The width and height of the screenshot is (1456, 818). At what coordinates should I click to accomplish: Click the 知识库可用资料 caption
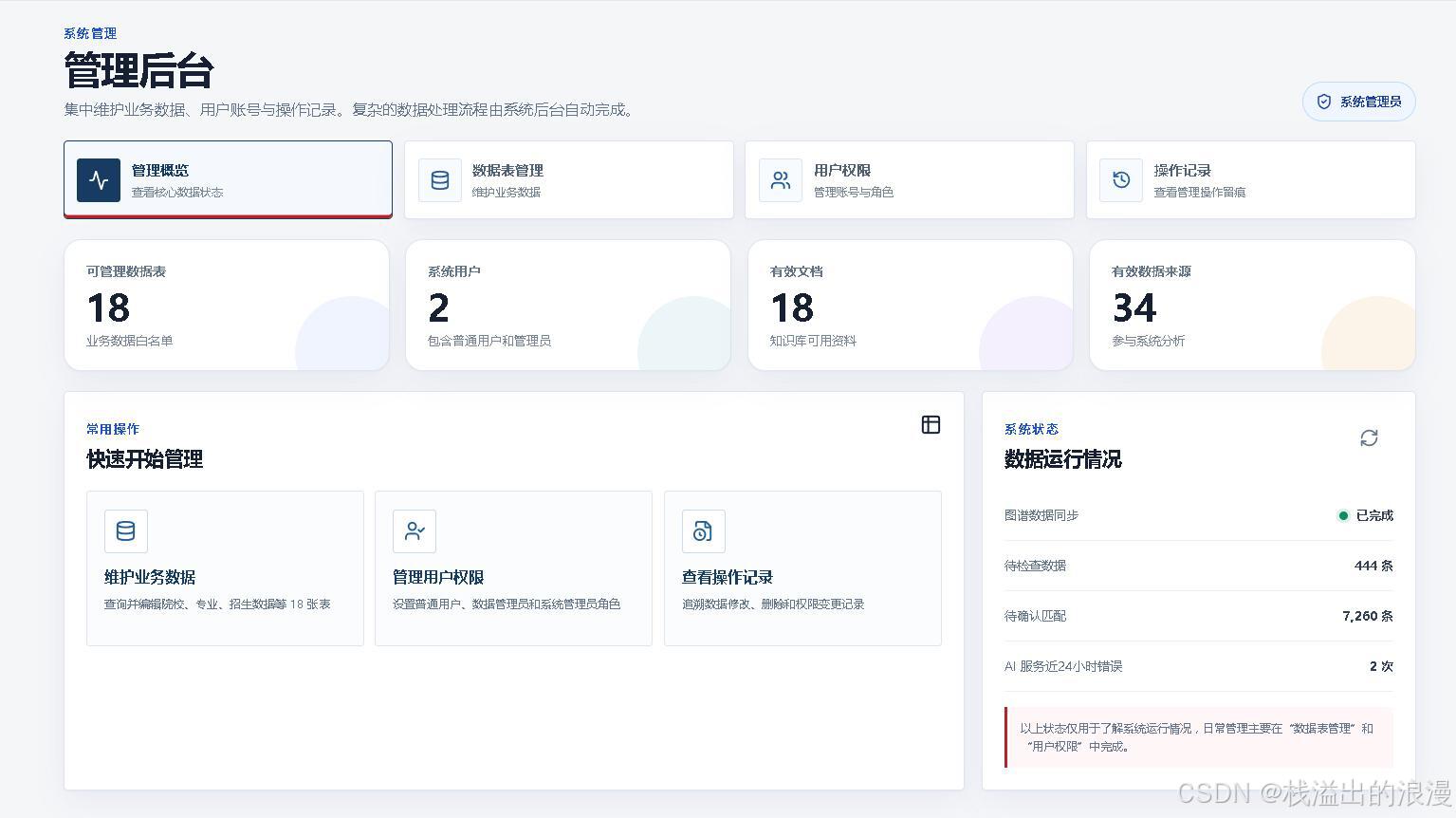tap(813, 341)
